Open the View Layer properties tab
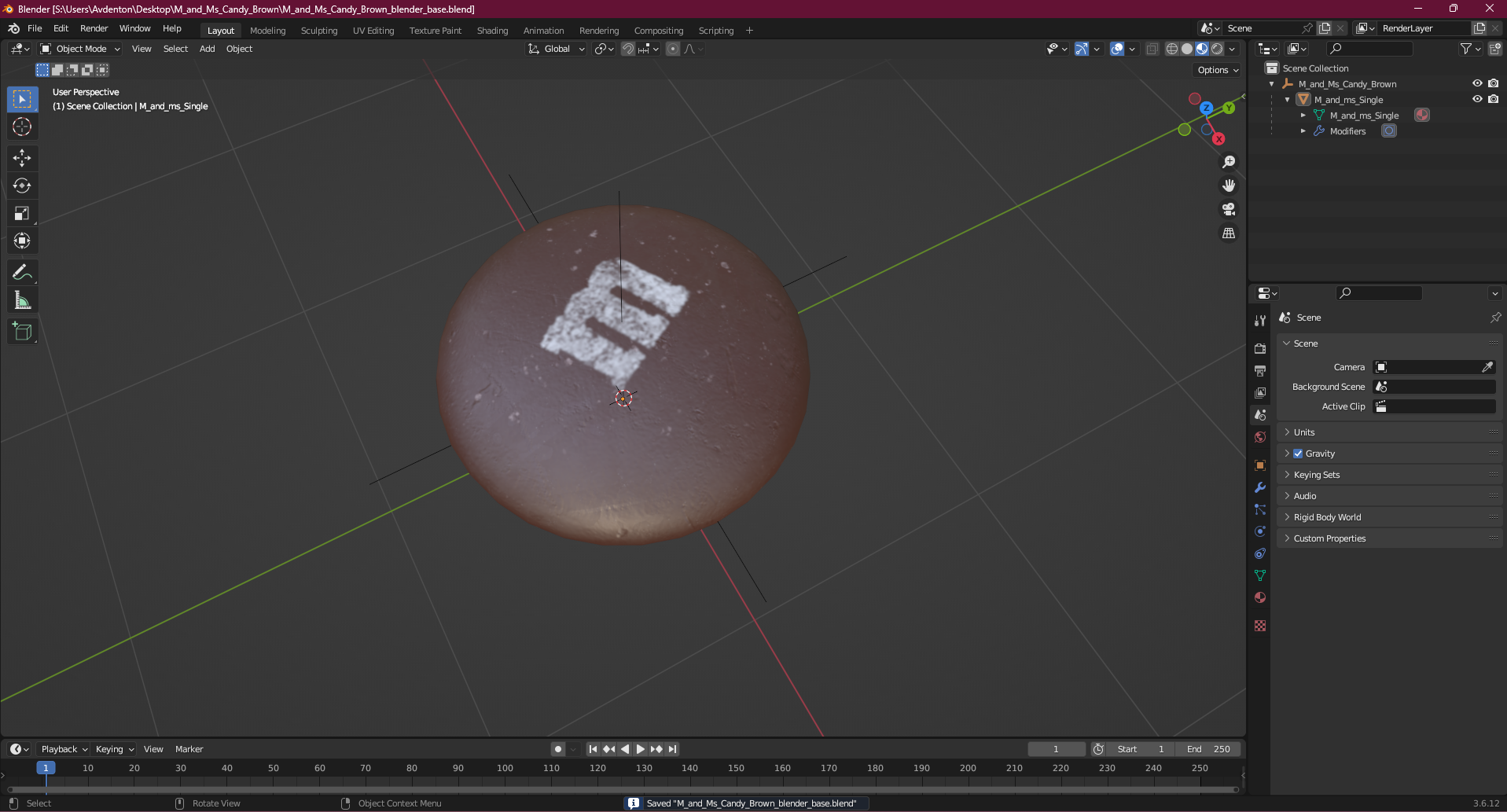Image resolution: width=1507 pixels, height=812 pixels. point(1260,392)
